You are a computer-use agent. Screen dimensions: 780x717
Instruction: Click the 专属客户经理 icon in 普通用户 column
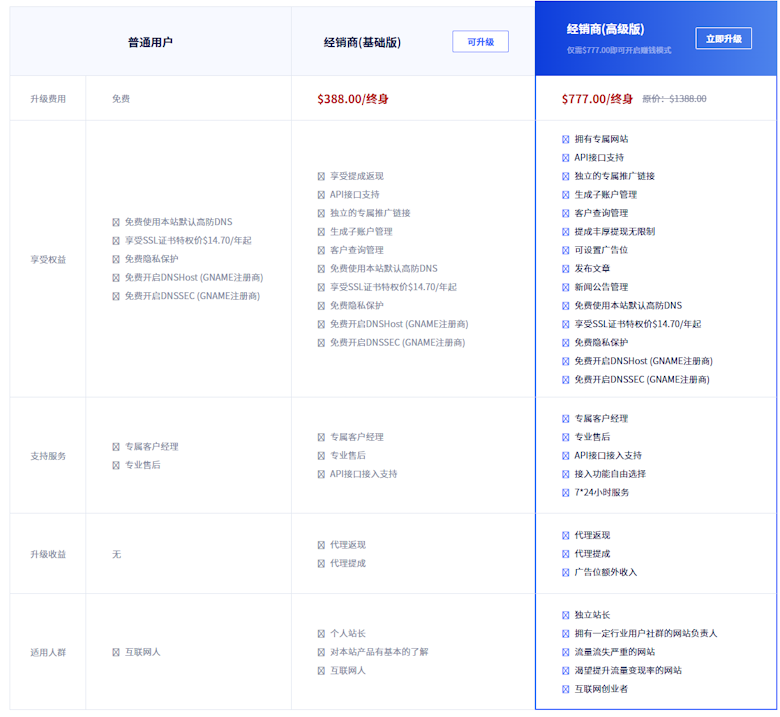115,447
